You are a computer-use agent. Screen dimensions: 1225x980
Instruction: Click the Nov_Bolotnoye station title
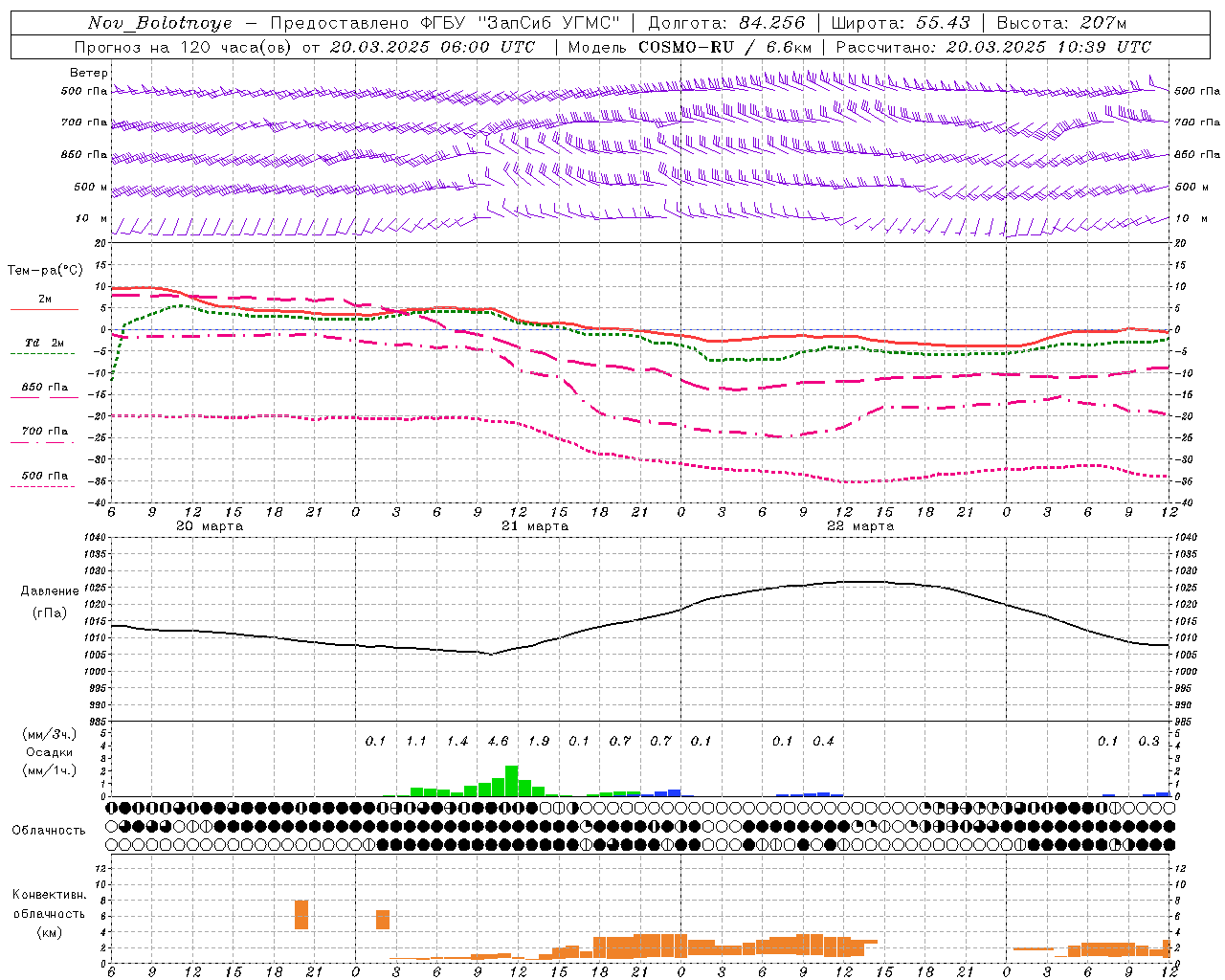click(159, 23)
